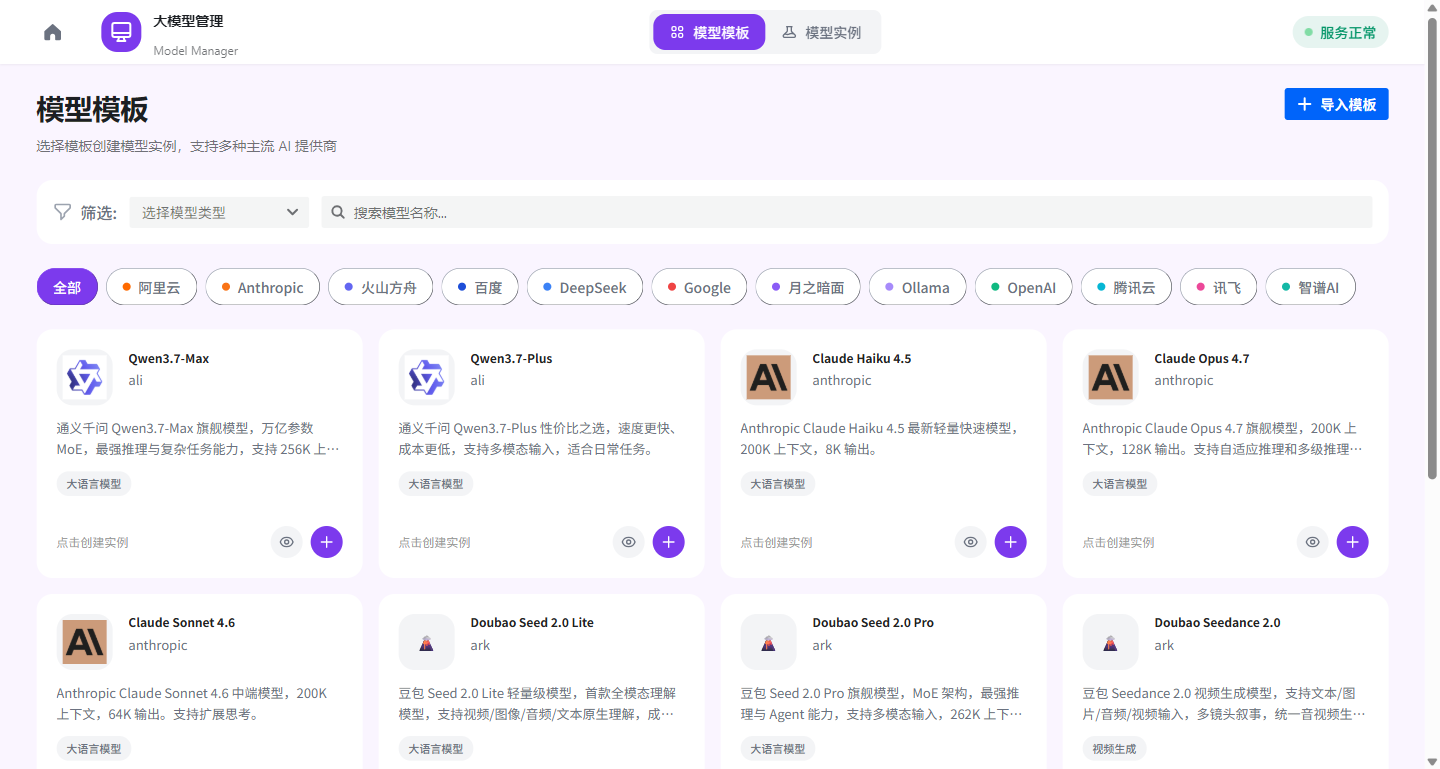This screenshot has width=1440, height=769.
Task: Filter by 百度 provider
Action: pos(480,287)
